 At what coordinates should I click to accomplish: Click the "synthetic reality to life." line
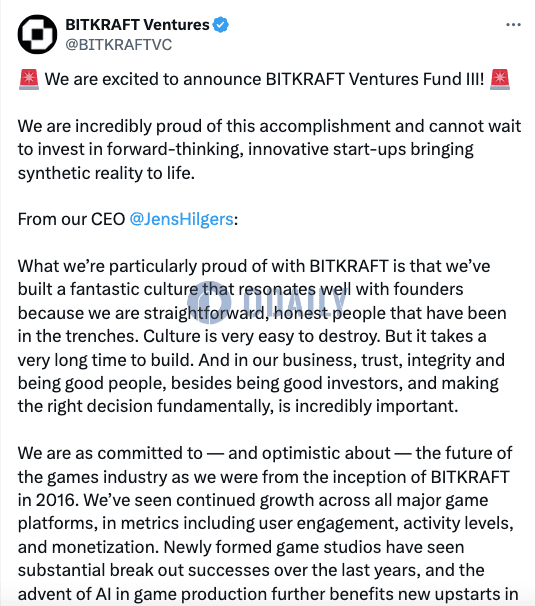click(106, 173)
